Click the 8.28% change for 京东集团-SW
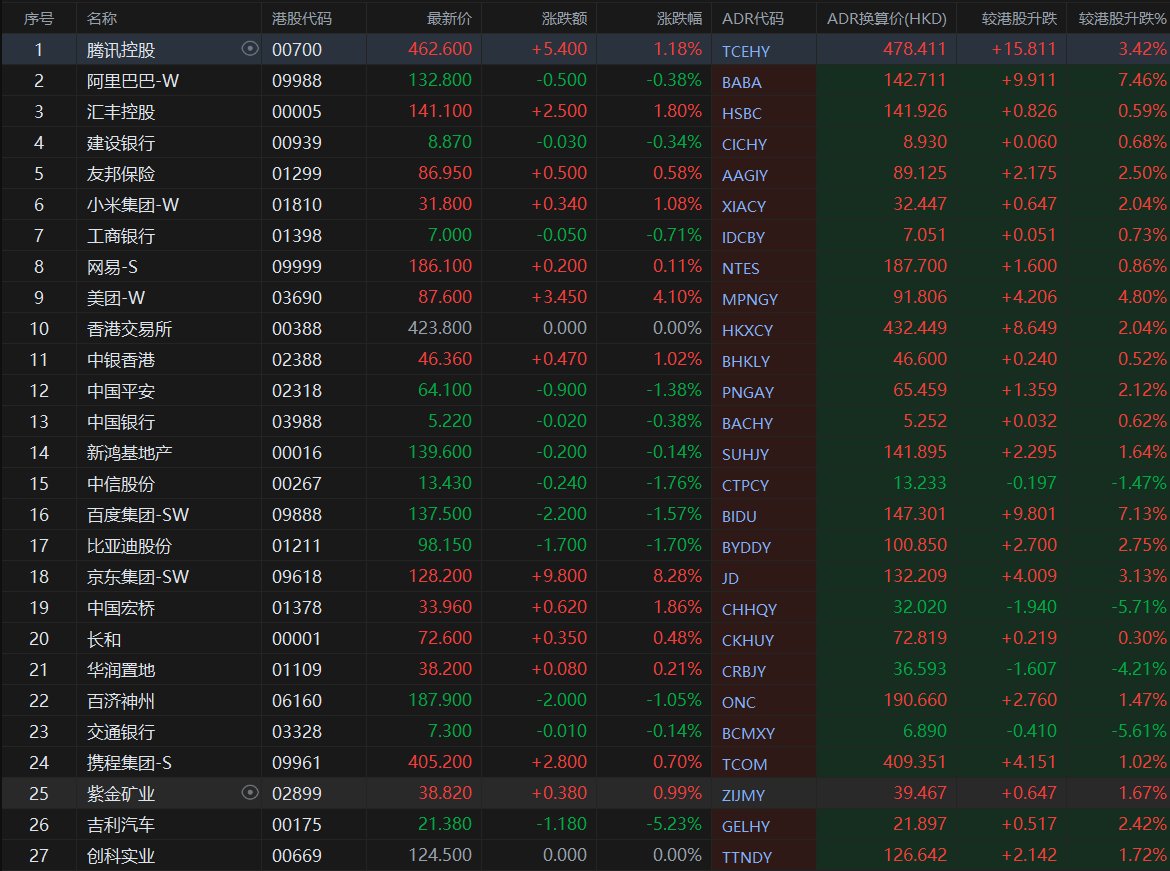This screenshot has height=871, width=1170. click(x=678, y=576)
